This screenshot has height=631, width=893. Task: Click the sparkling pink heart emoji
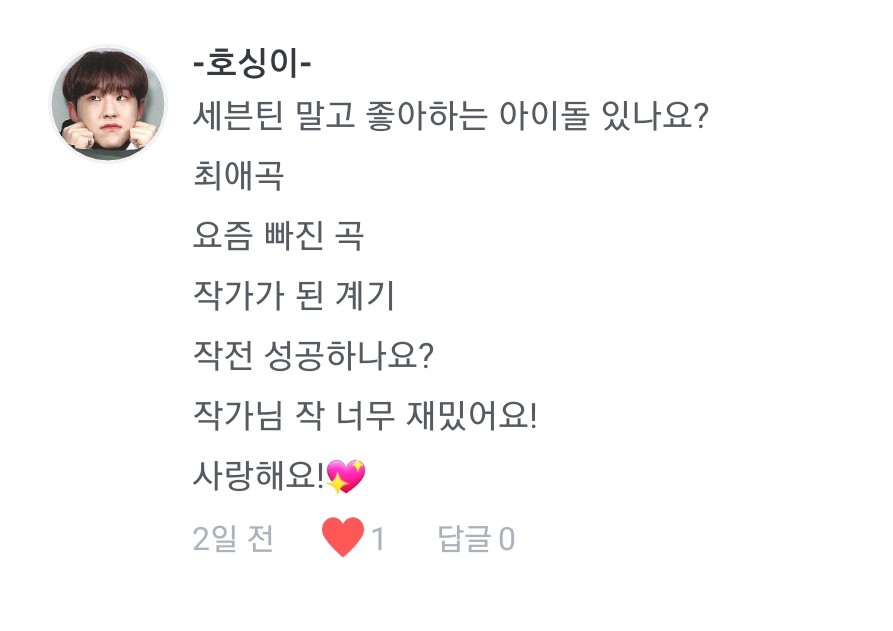point(345,477)
